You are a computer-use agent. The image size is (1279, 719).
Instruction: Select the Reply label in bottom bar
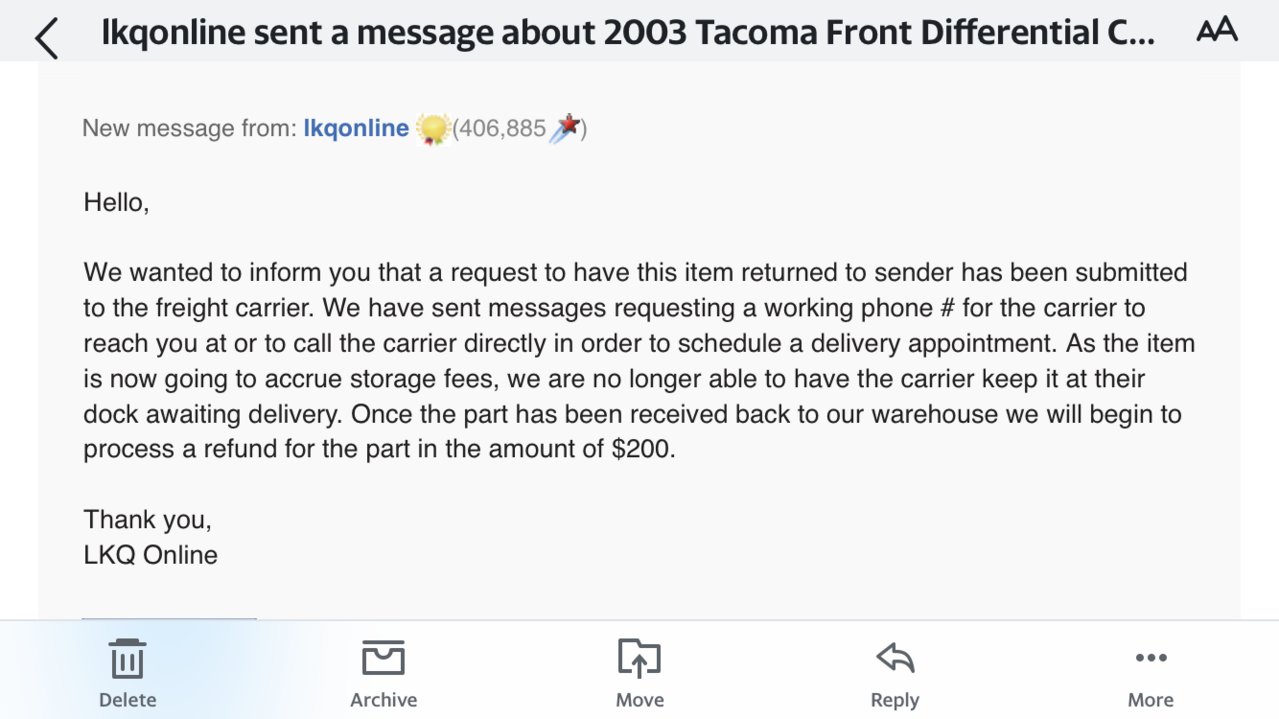[895, 700]
